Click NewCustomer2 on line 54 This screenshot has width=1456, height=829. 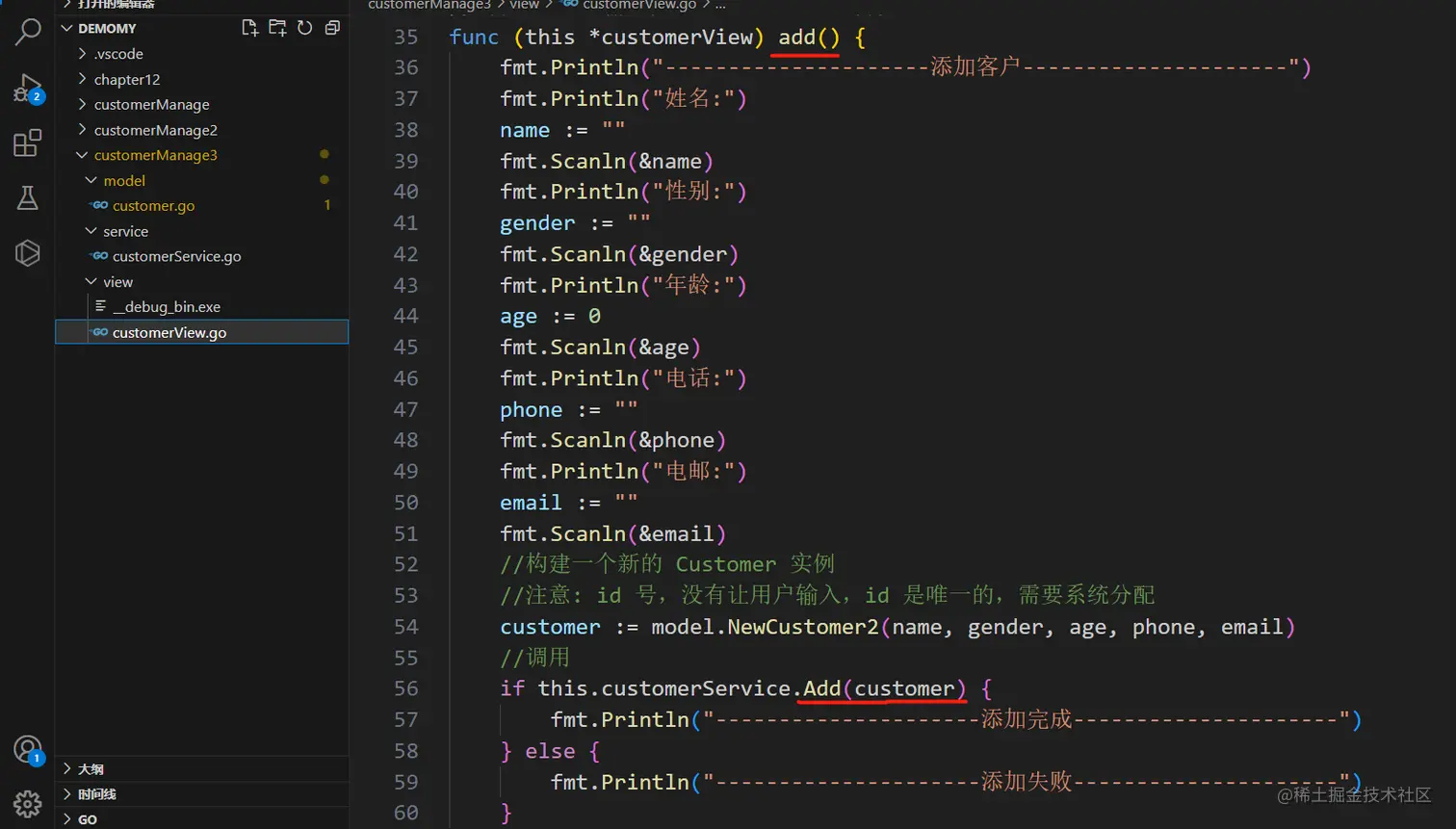[x=803, y=627]
